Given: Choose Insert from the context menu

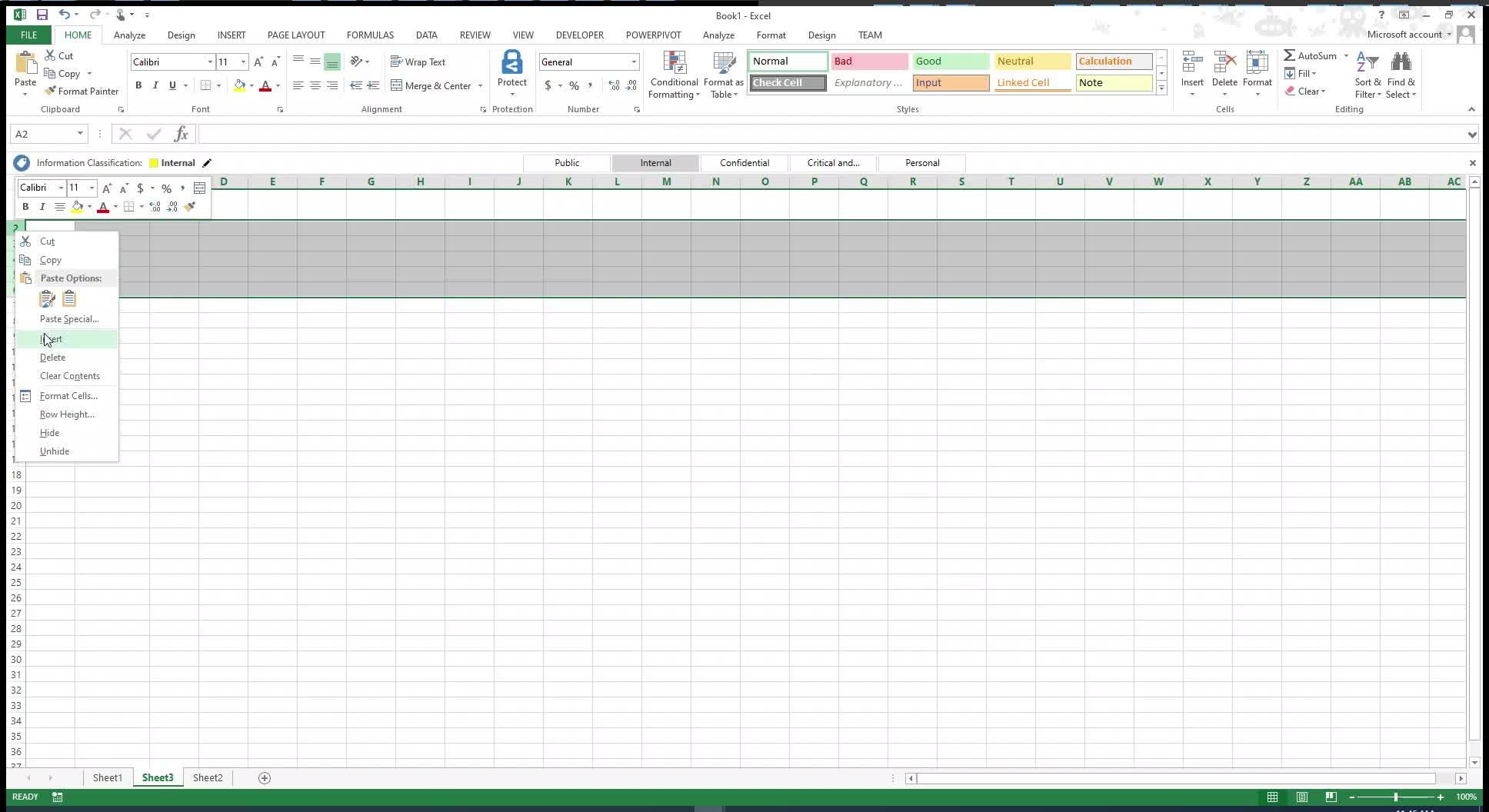Looking at the screenshot, I should [67, 339].
